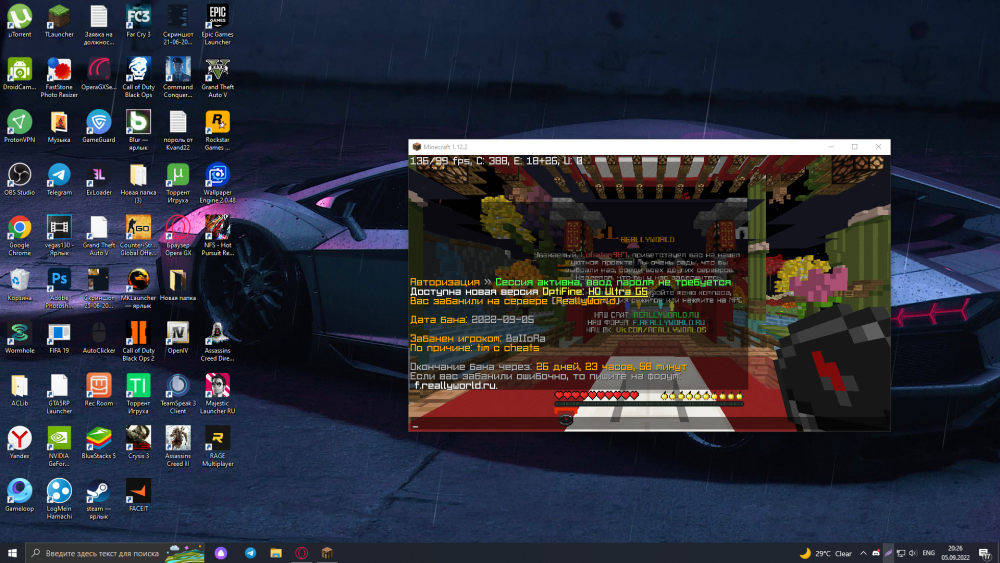Select Assassins Creed Director's Cut icon

click(217, 342)
